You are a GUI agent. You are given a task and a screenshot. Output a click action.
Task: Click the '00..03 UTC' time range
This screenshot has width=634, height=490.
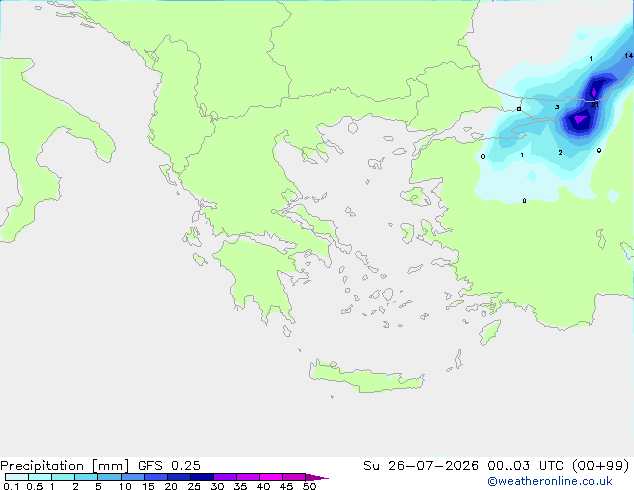click(x=526, y=466)
